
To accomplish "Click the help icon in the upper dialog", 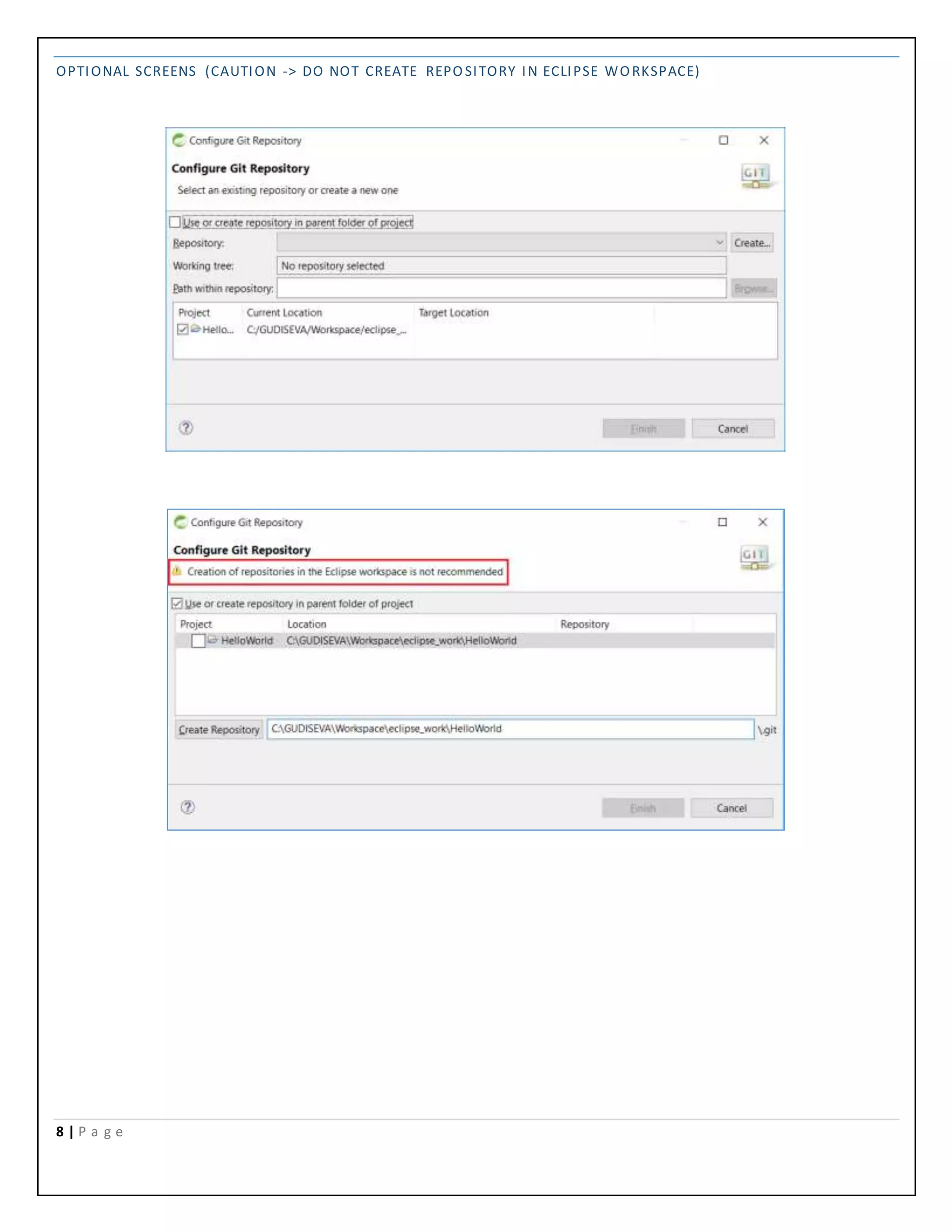I will point(186,428).
